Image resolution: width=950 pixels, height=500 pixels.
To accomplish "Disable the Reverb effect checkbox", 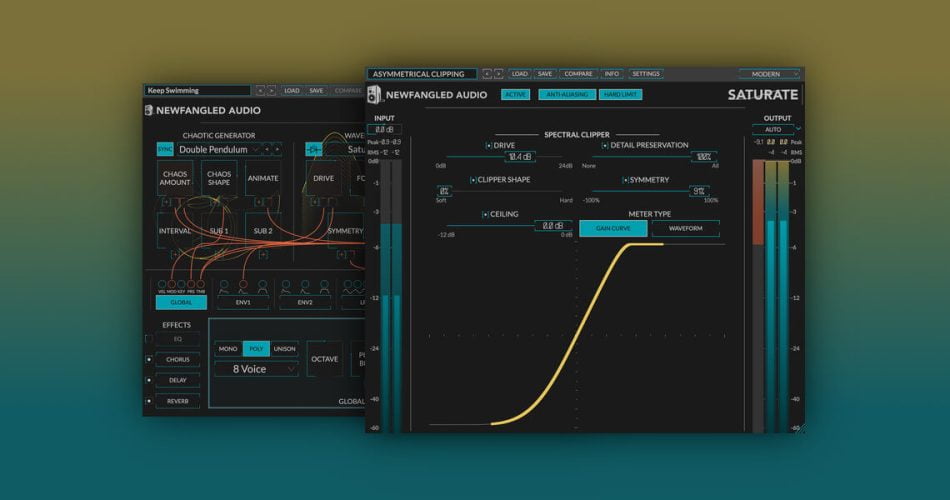I will click(149, 401).
